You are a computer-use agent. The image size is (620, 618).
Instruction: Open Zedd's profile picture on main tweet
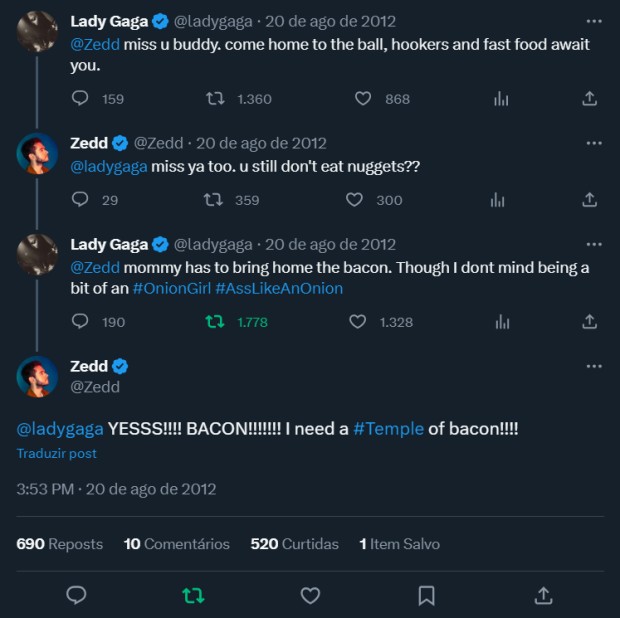(x=38, y=376)
